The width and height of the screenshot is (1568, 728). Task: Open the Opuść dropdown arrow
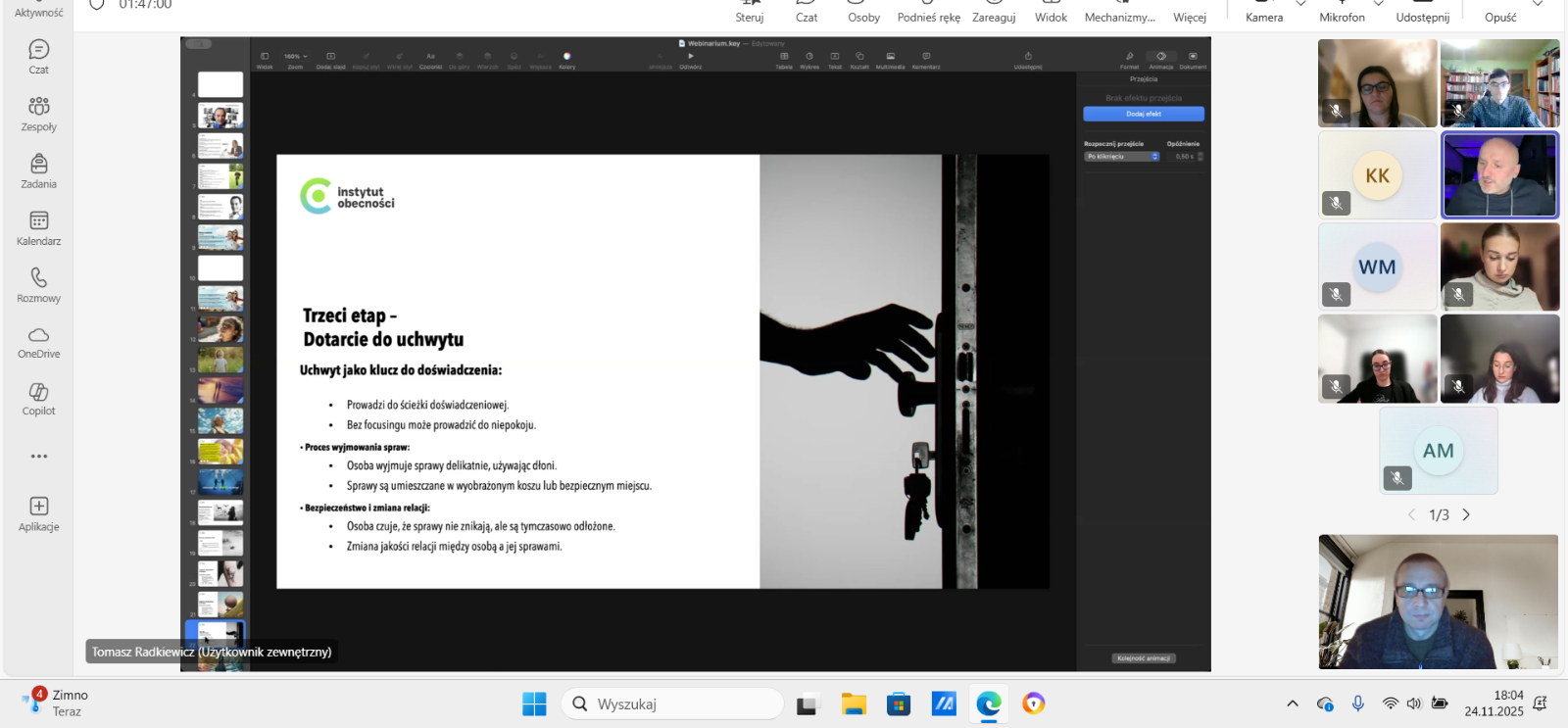tap(1538, 4)
